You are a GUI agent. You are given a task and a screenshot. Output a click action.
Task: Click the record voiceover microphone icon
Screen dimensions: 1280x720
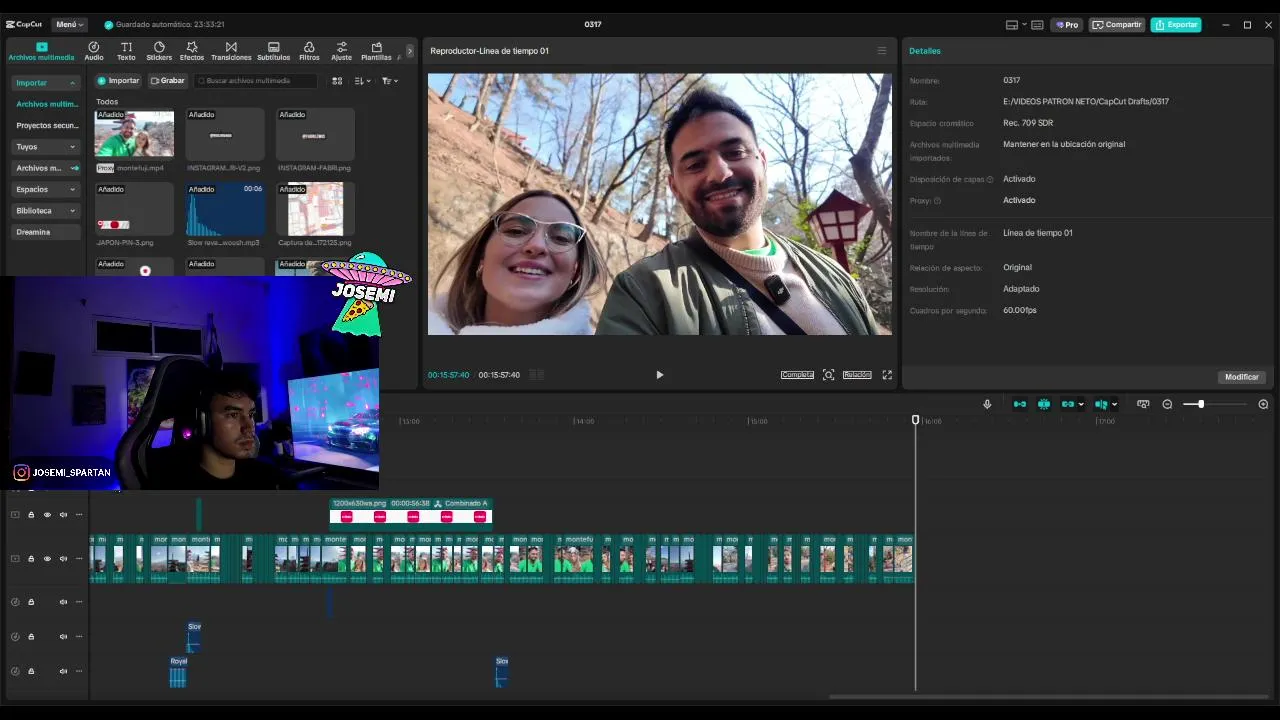pyautogui.click(x=987, y=404)
